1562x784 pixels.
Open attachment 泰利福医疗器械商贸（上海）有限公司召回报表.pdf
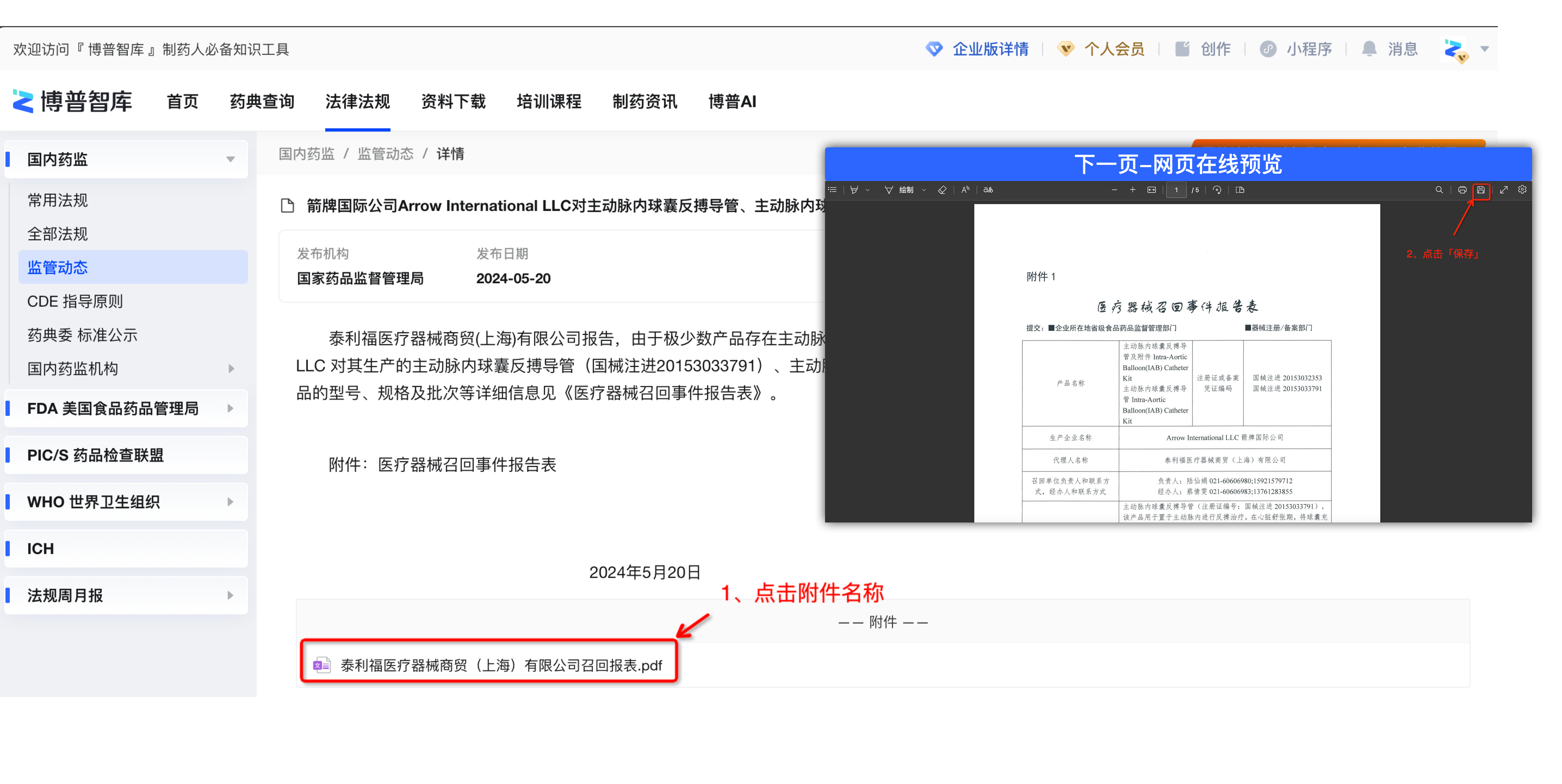coord(501,665)
